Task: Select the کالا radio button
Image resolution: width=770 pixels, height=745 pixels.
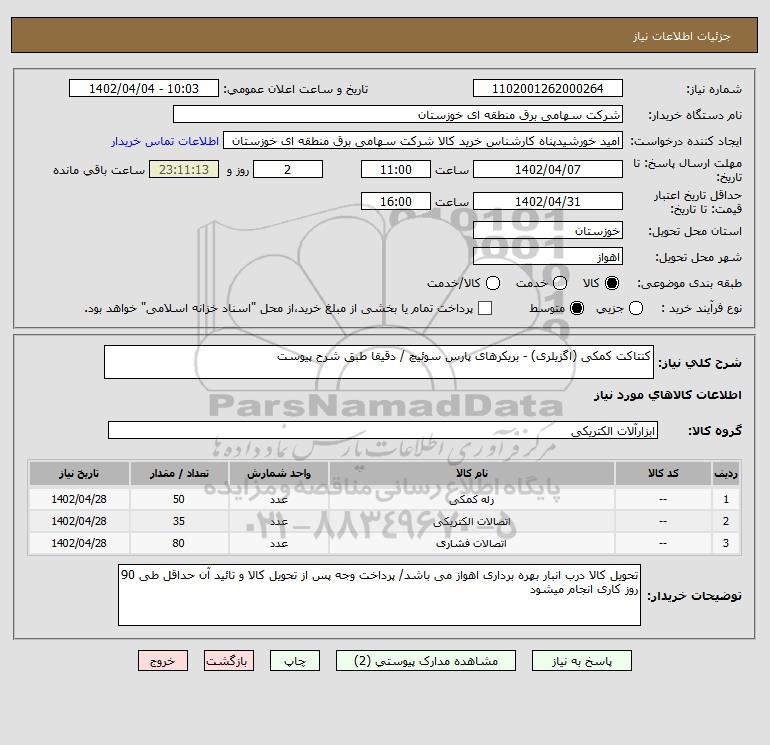Action: point(612,283)
